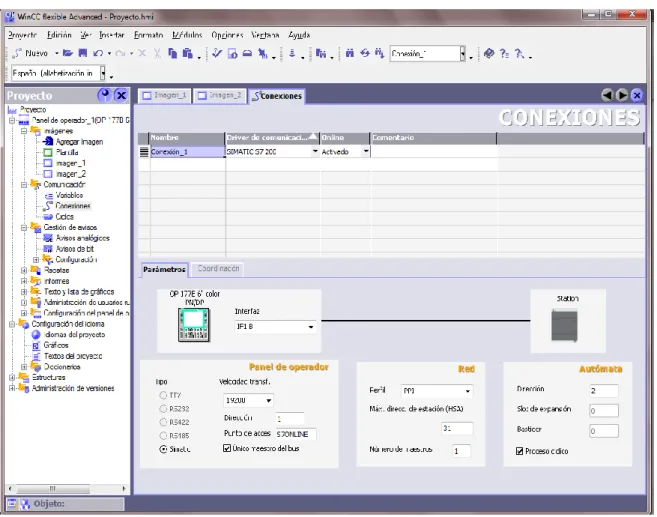Switch to the Coordinación tab

coord(218,269)
